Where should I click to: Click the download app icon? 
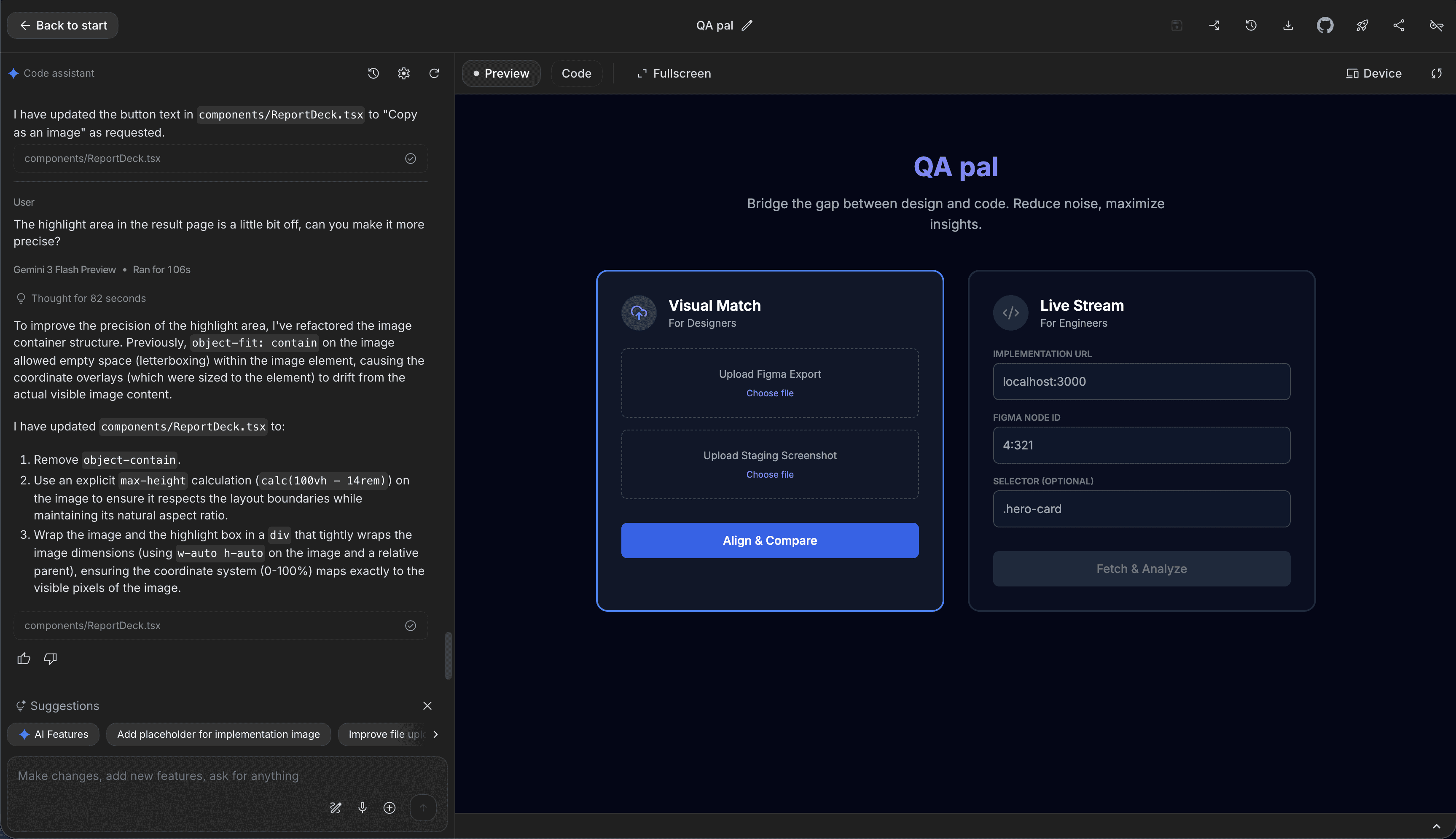(x=1288, y=25)
